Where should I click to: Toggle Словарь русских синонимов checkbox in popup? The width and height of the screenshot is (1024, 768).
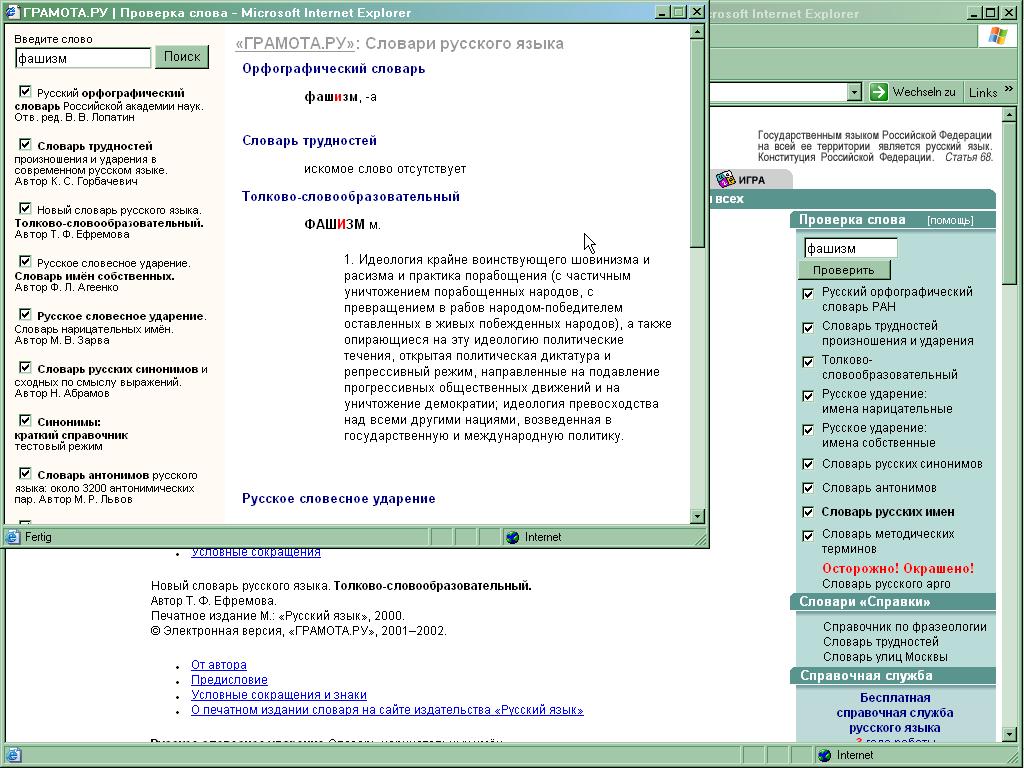(x=25, y=367)
